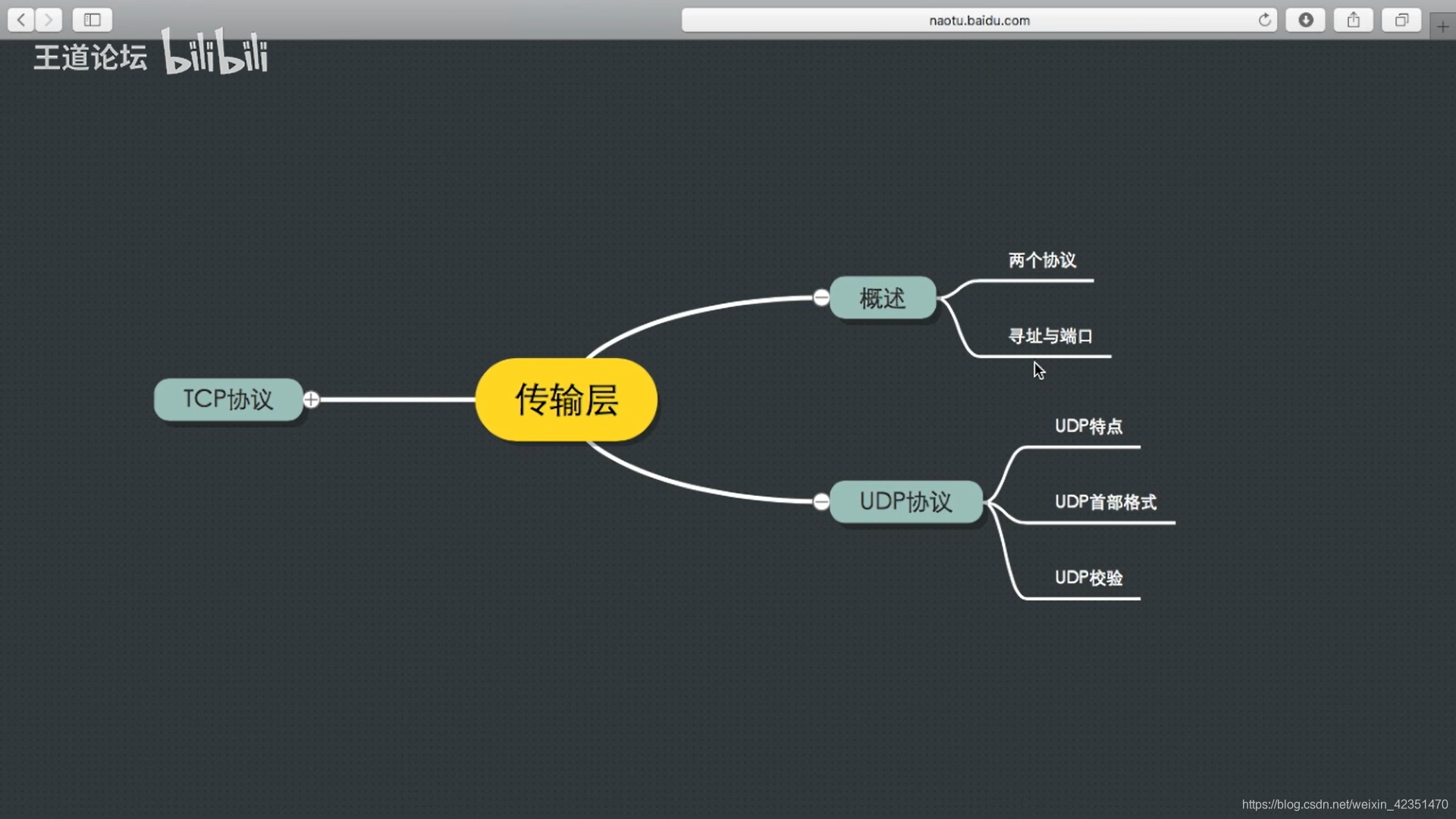Select the UDP校验 leaf node
The width and height of the screenshot is (1456, 819).
point(1089,578)
